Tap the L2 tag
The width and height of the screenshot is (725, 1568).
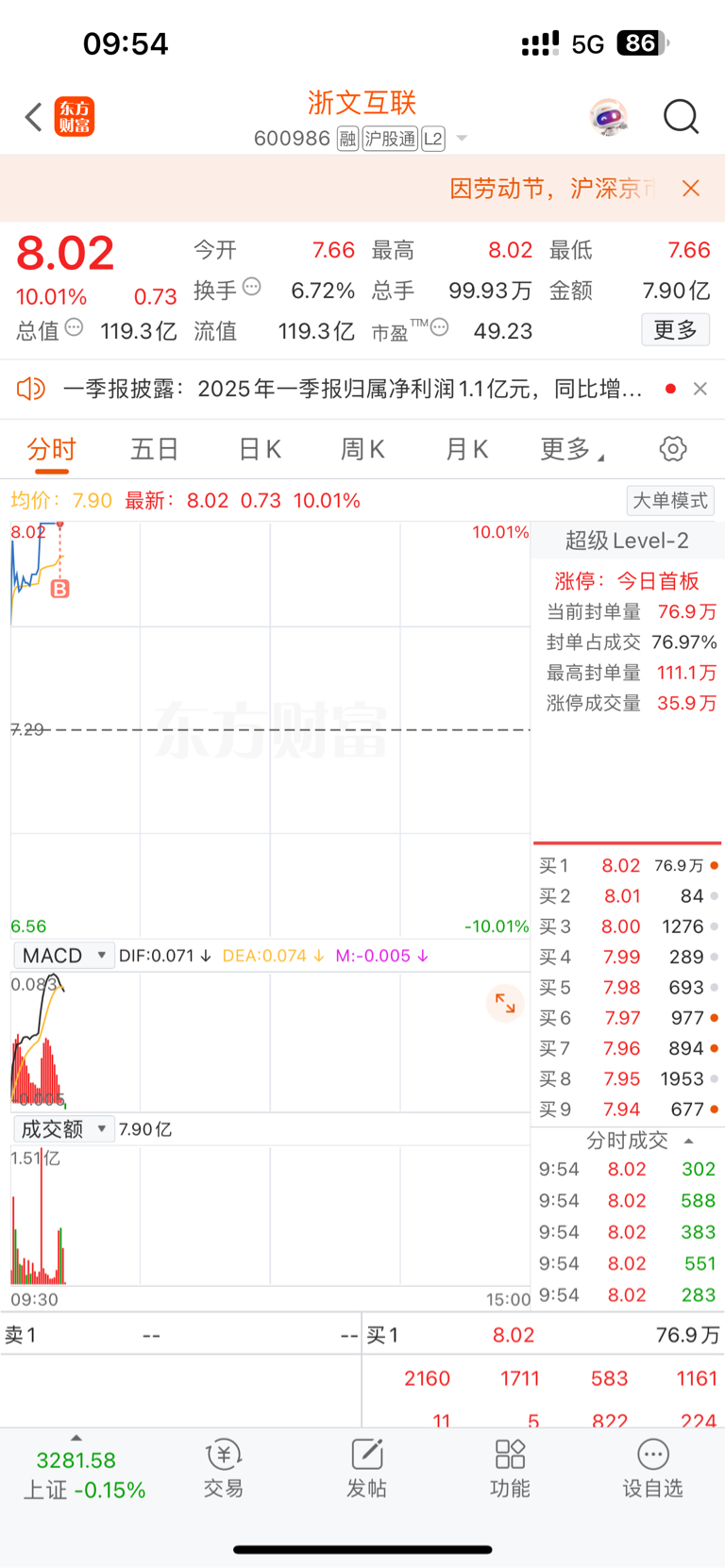click(433, 139)
